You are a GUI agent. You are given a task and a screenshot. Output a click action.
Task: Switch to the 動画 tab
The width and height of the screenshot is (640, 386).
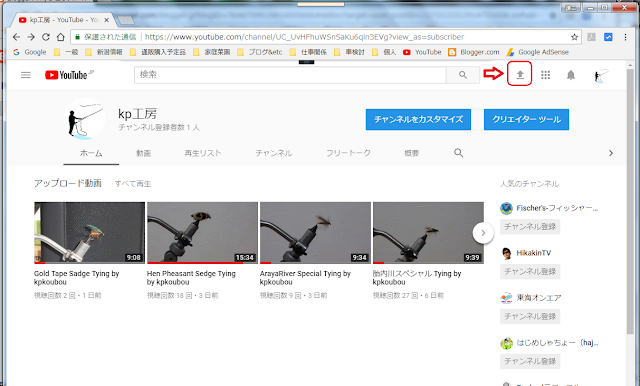(144, 153)
